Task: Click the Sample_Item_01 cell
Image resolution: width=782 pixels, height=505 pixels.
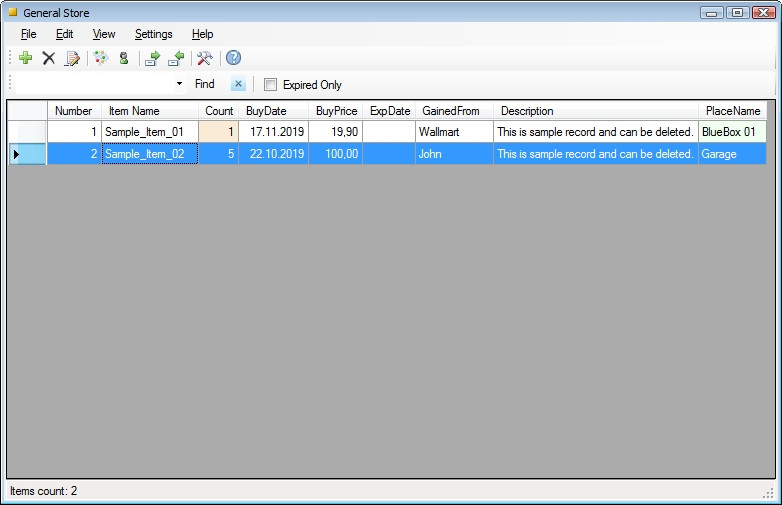Action: pyautogui.click(x=150, y=132)
